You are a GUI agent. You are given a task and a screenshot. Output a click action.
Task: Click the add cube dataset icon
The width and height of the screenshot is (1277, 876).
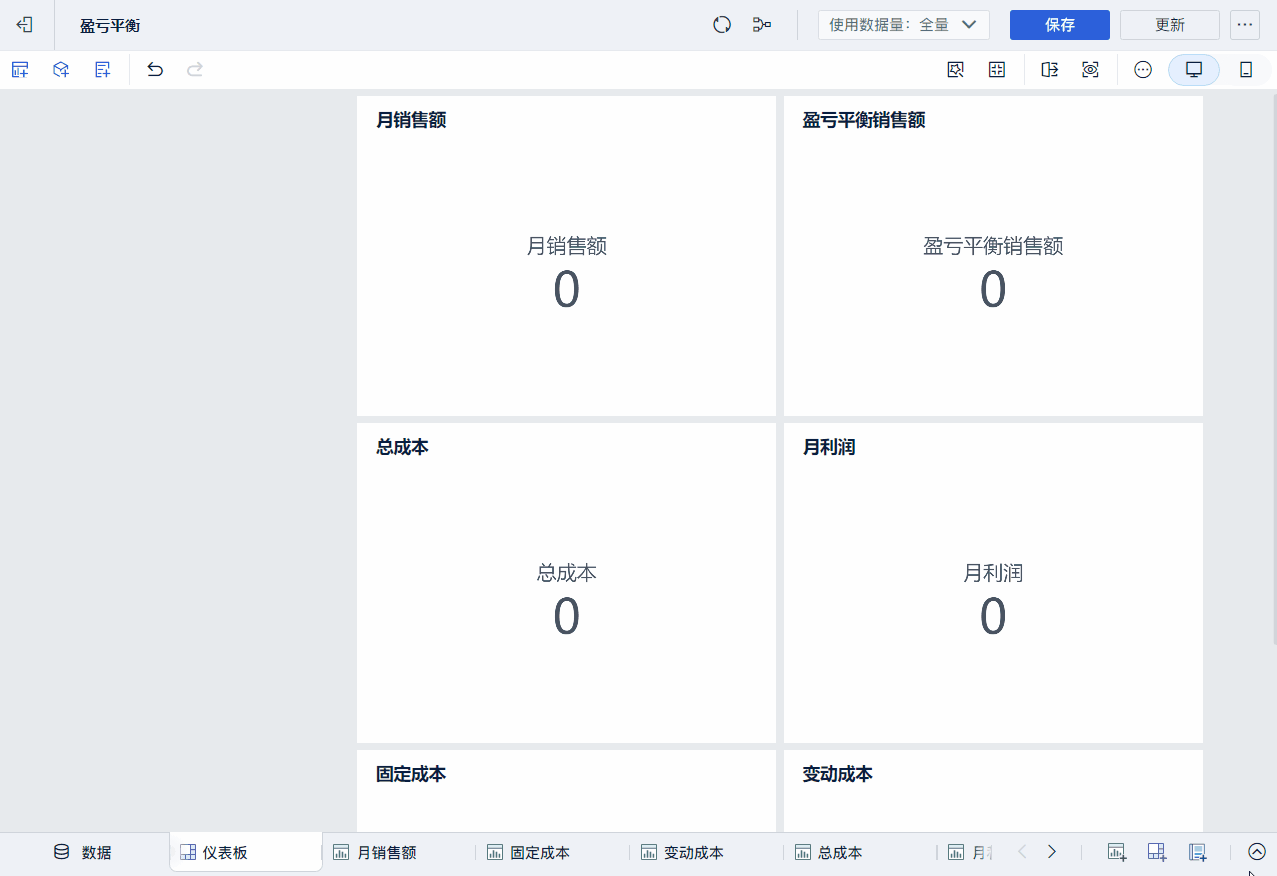point(61,70)
